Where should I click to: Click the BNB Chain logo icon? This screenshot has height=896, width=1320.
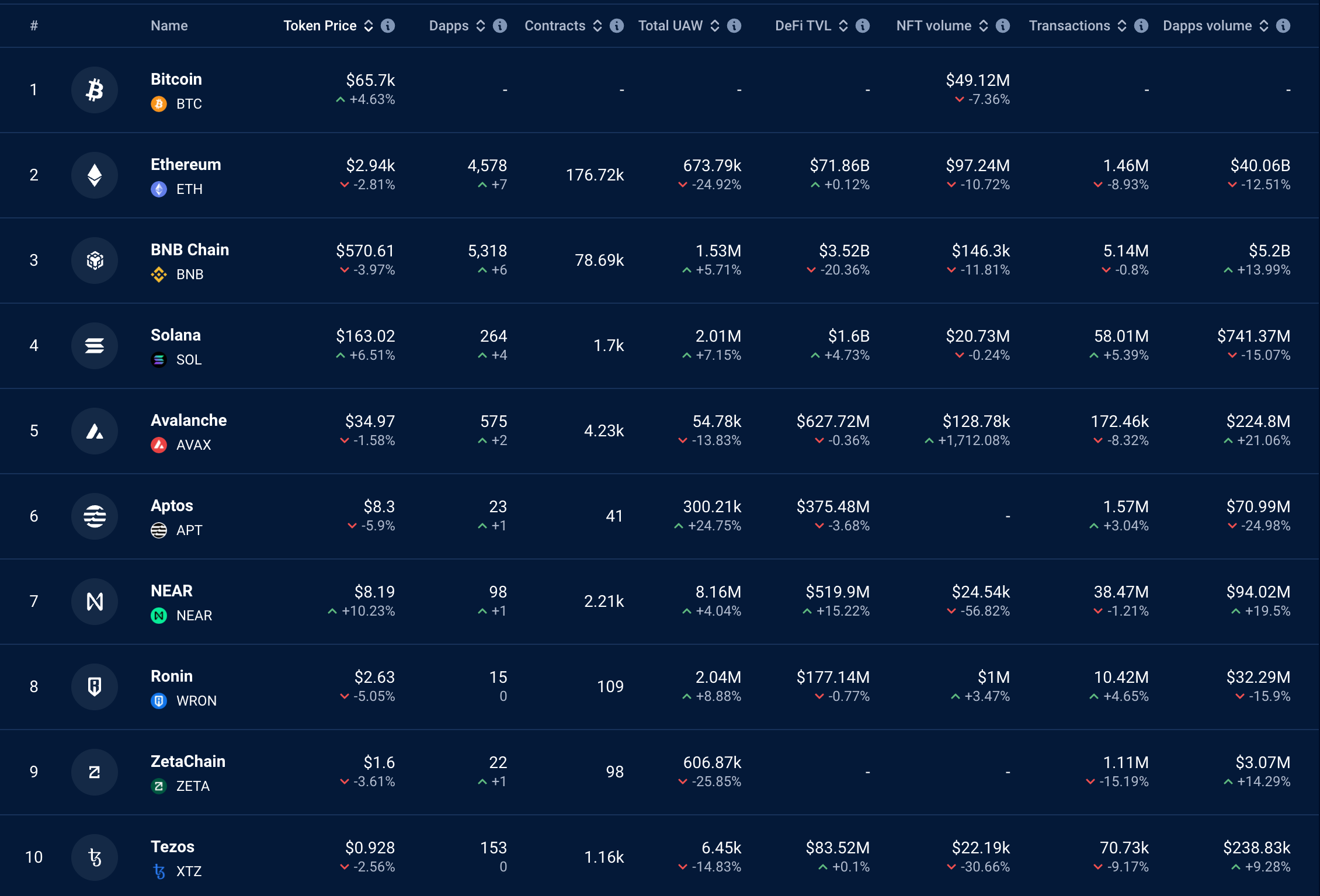click(95, 261)
